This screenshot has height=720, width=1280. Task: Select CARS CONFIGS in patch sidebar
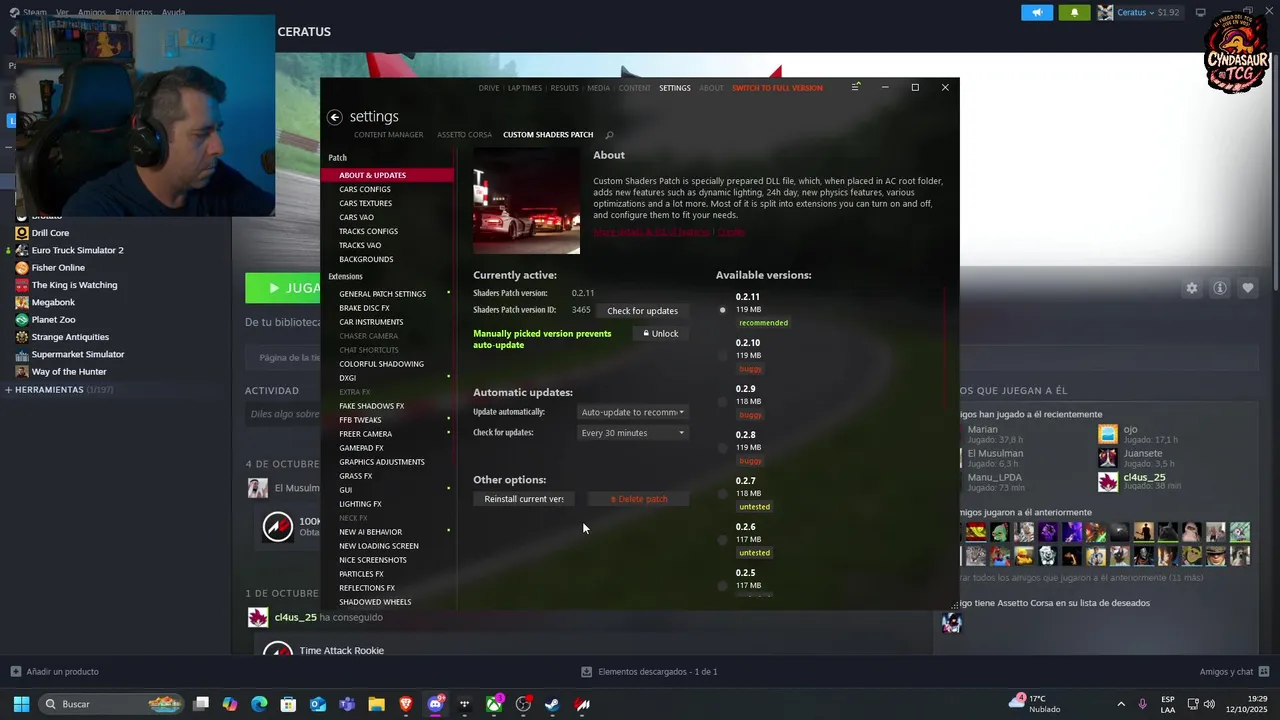365,189
